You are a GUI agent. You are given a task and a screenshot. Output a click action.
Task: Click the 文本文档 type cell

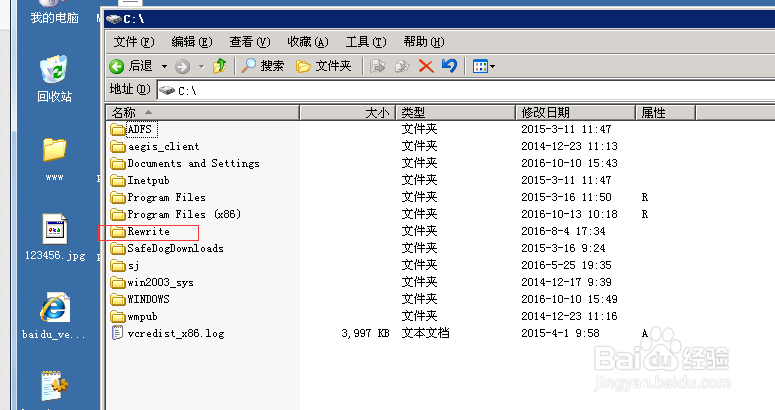pos(426,333)
